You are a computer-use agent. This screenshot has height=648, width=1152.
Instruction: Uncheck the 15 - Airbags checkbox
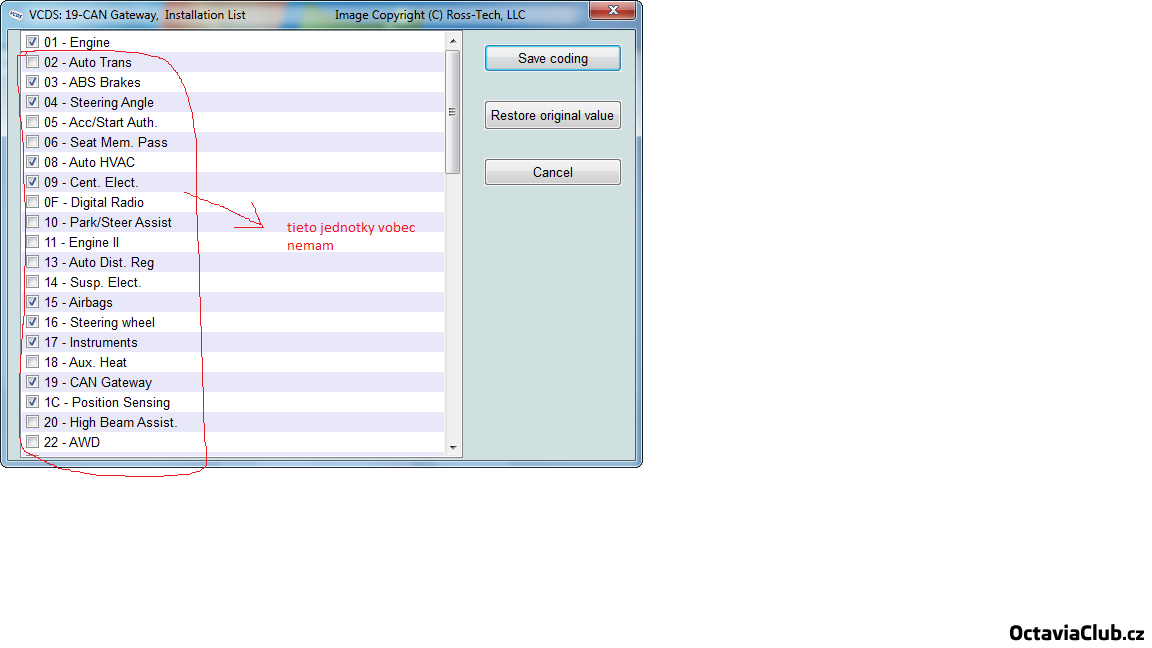pyautogui.click(x=33, y=302)
